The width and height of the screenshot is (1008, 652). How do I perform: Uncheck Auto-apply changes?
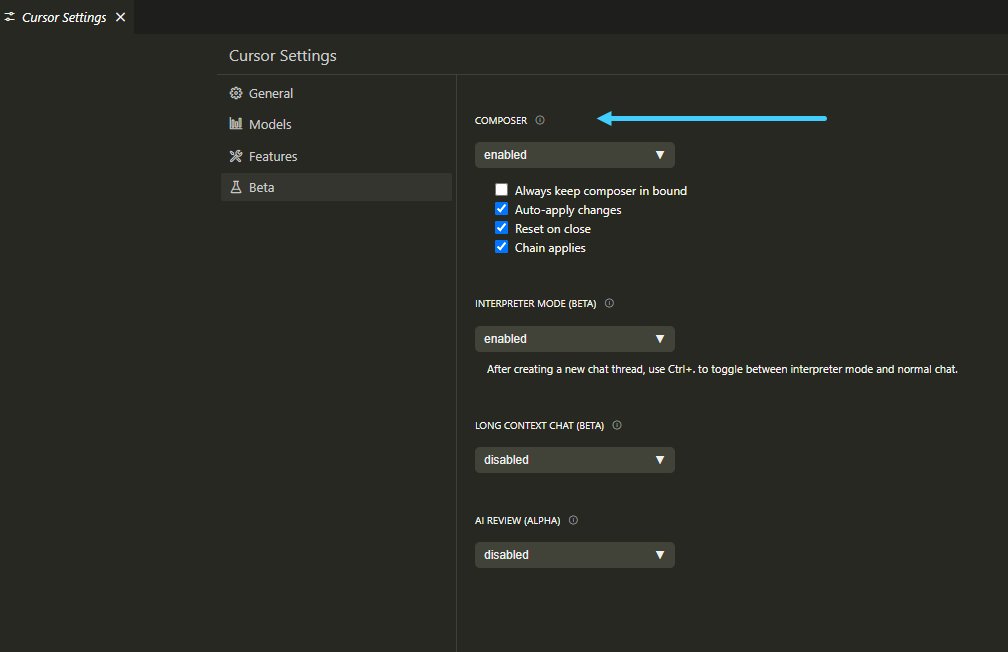(501, 209)
